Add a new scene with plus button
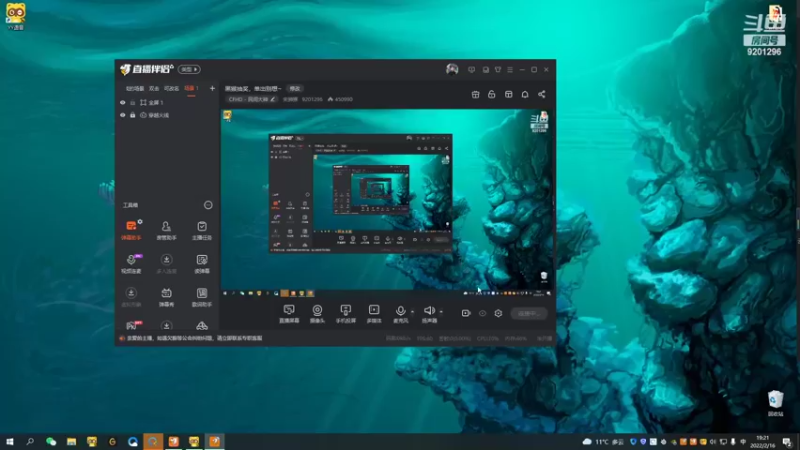 coord(212,89)
